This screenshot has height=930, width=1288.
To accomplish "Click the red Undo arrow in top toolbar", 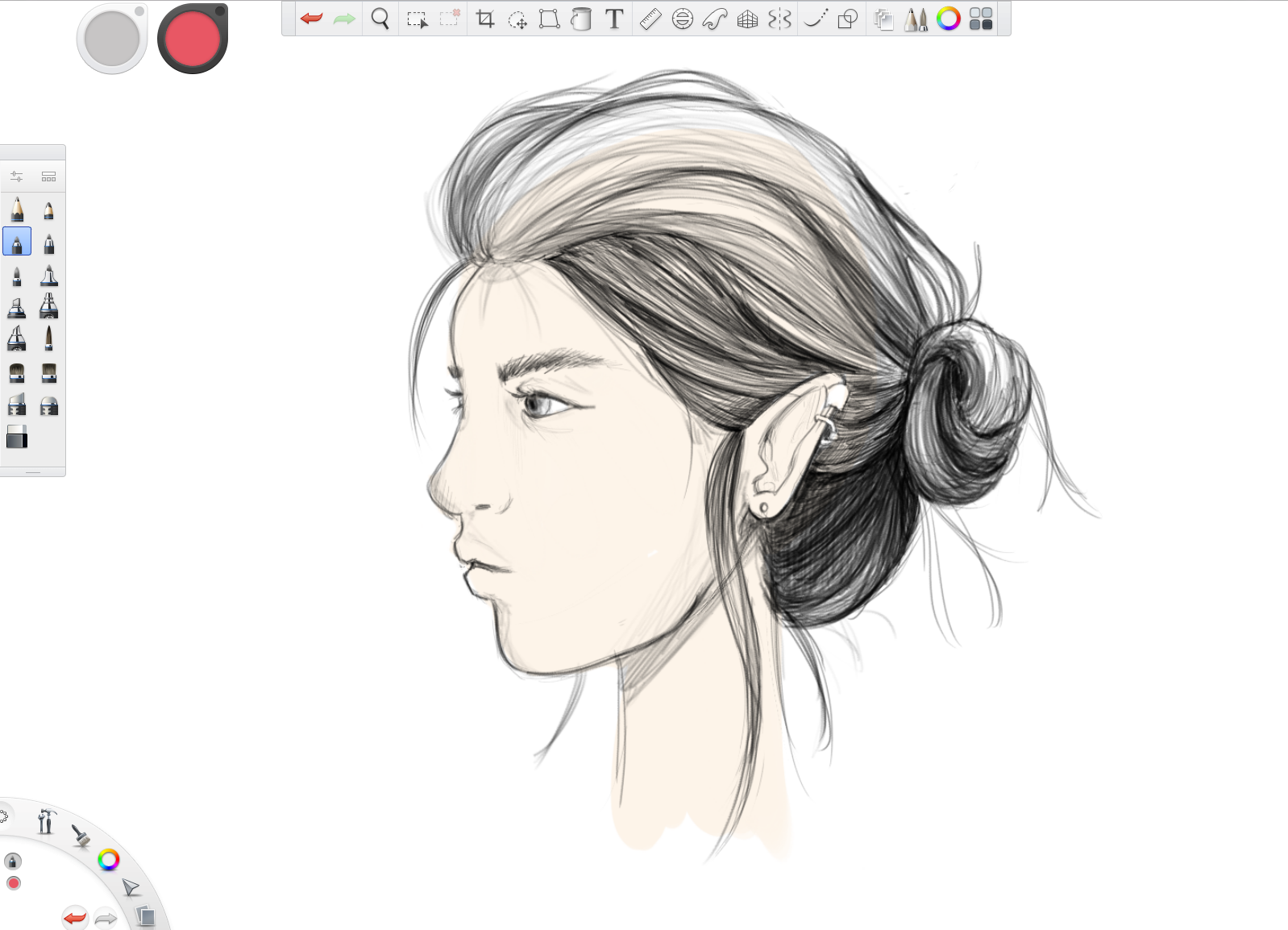I will 311,19.
